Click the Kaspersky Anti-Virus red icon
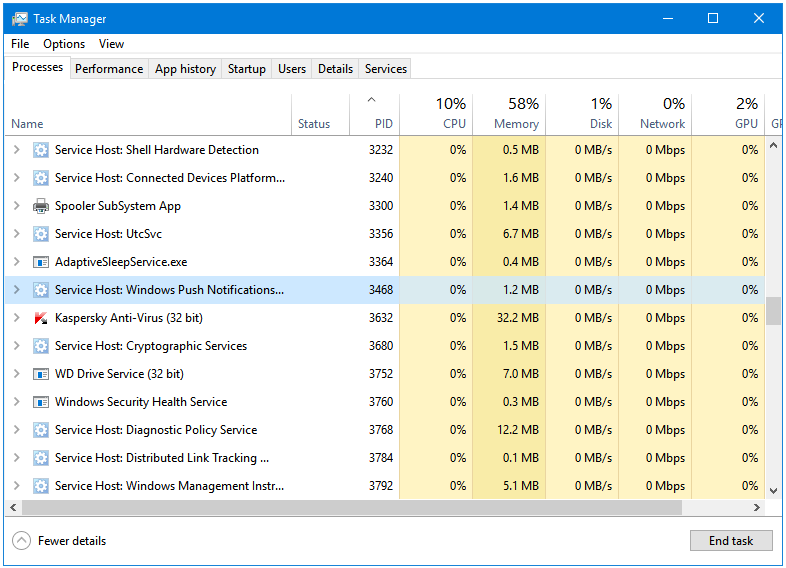The height and width of the screenshot is (568, 786). 41,318
